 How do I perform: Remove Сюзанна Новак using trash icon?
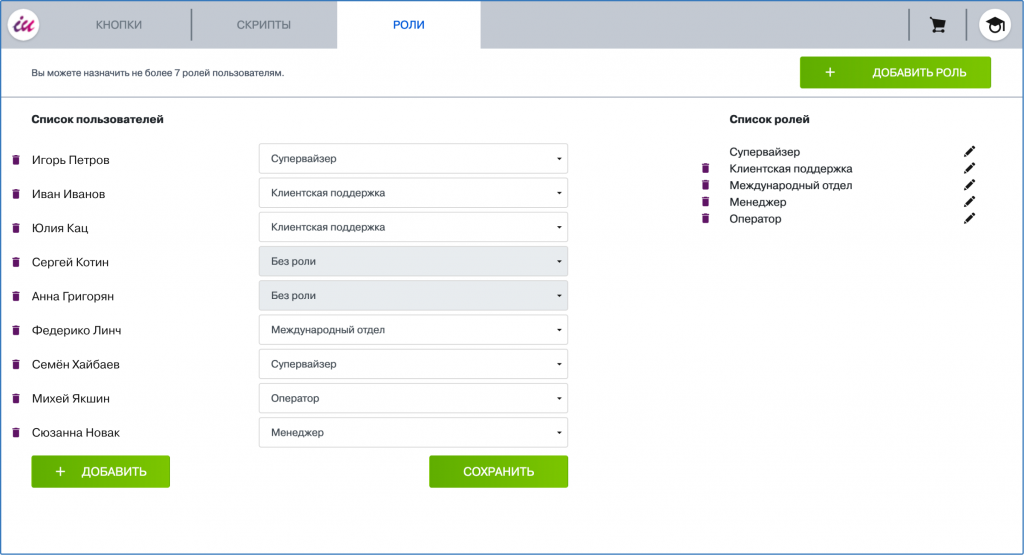(16, 433)
